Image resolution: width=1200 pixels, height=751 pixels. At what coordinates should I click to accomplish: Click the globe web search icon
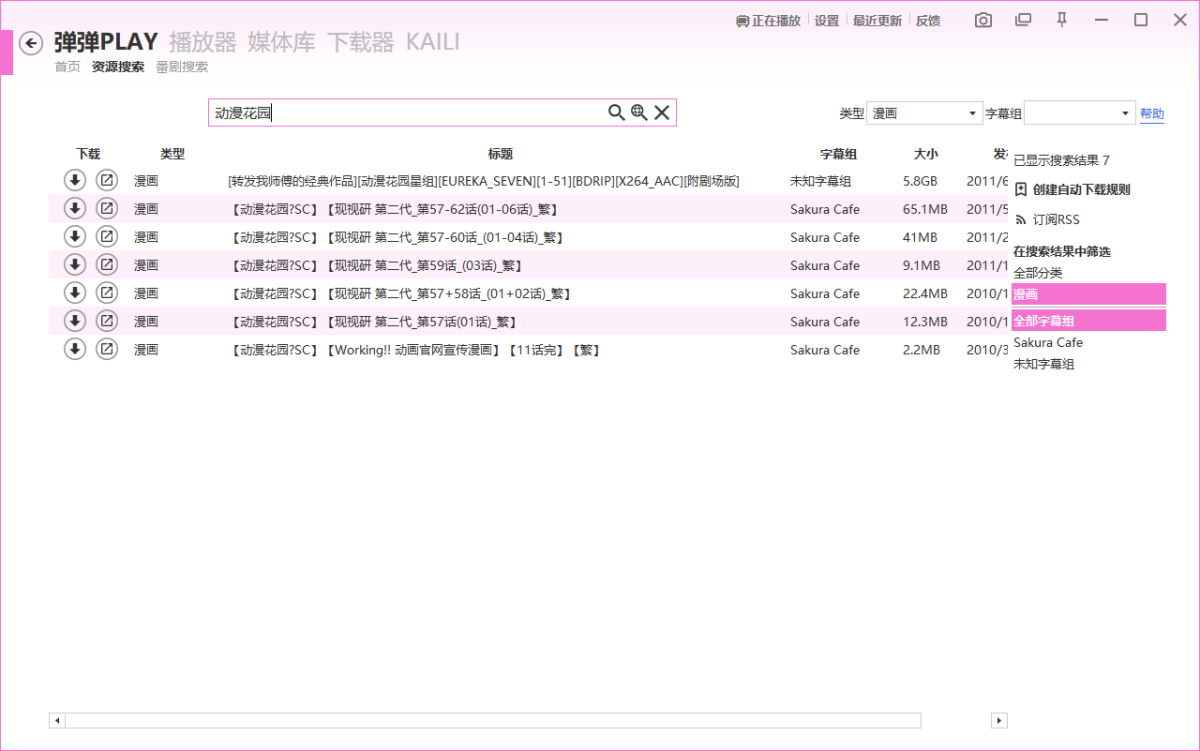[639, 113]
